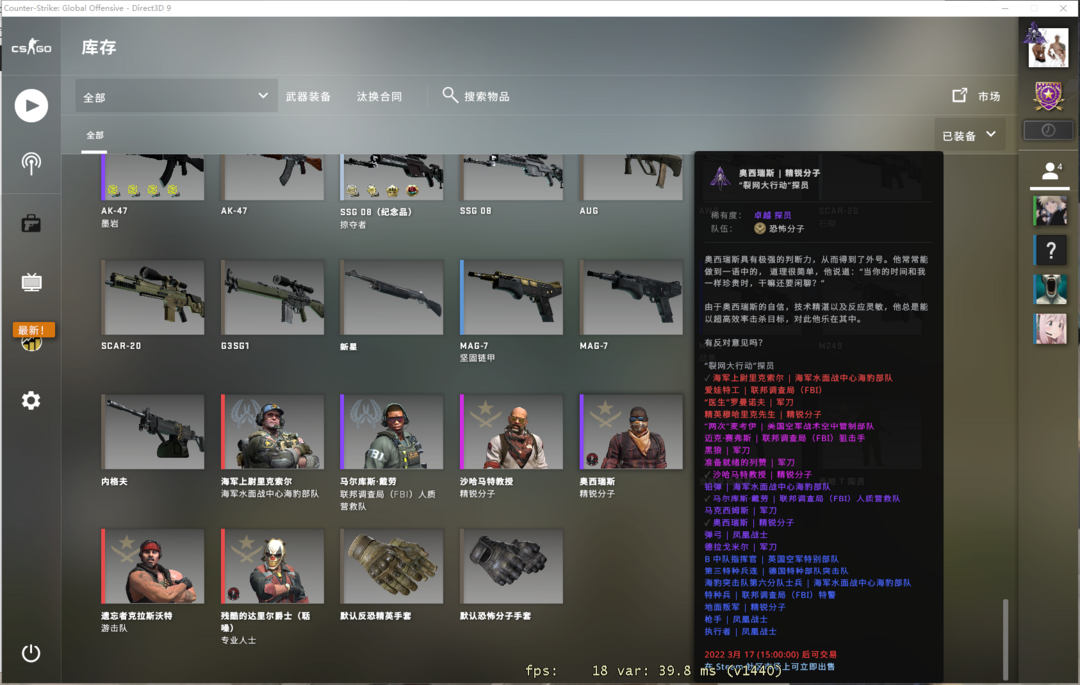Select the plain MAG-7 item
1080x685 pixels.
tap(631, 297)
